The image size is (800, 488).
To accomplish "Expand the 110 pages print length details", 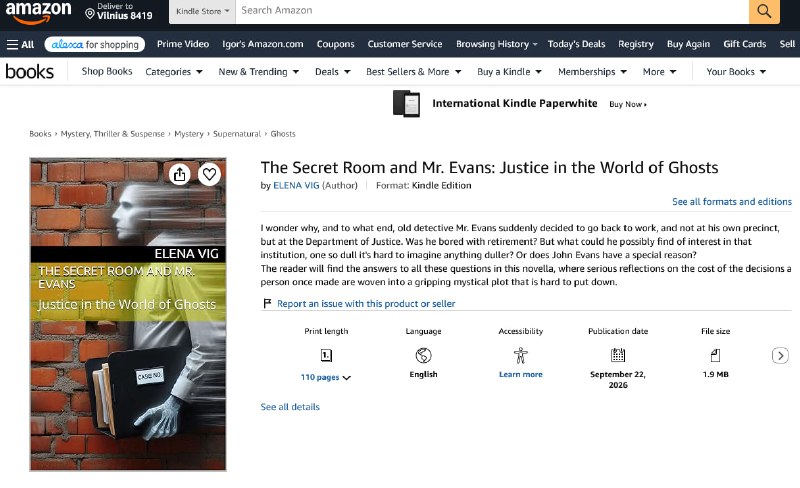I will pyautogui.click(x=326, y=377).
